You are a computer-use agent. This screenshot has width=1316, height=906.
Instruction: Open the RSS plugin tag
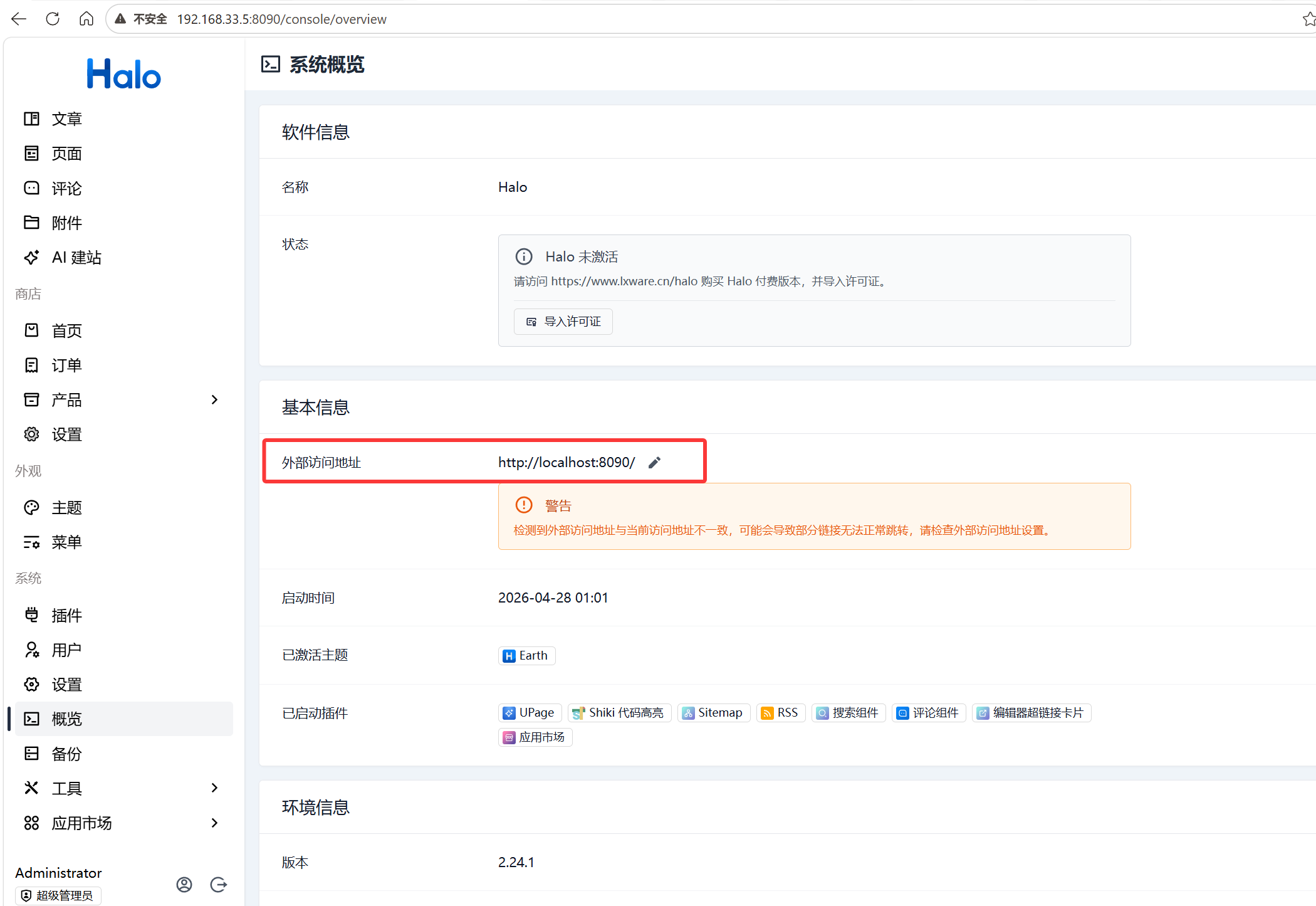781,713
